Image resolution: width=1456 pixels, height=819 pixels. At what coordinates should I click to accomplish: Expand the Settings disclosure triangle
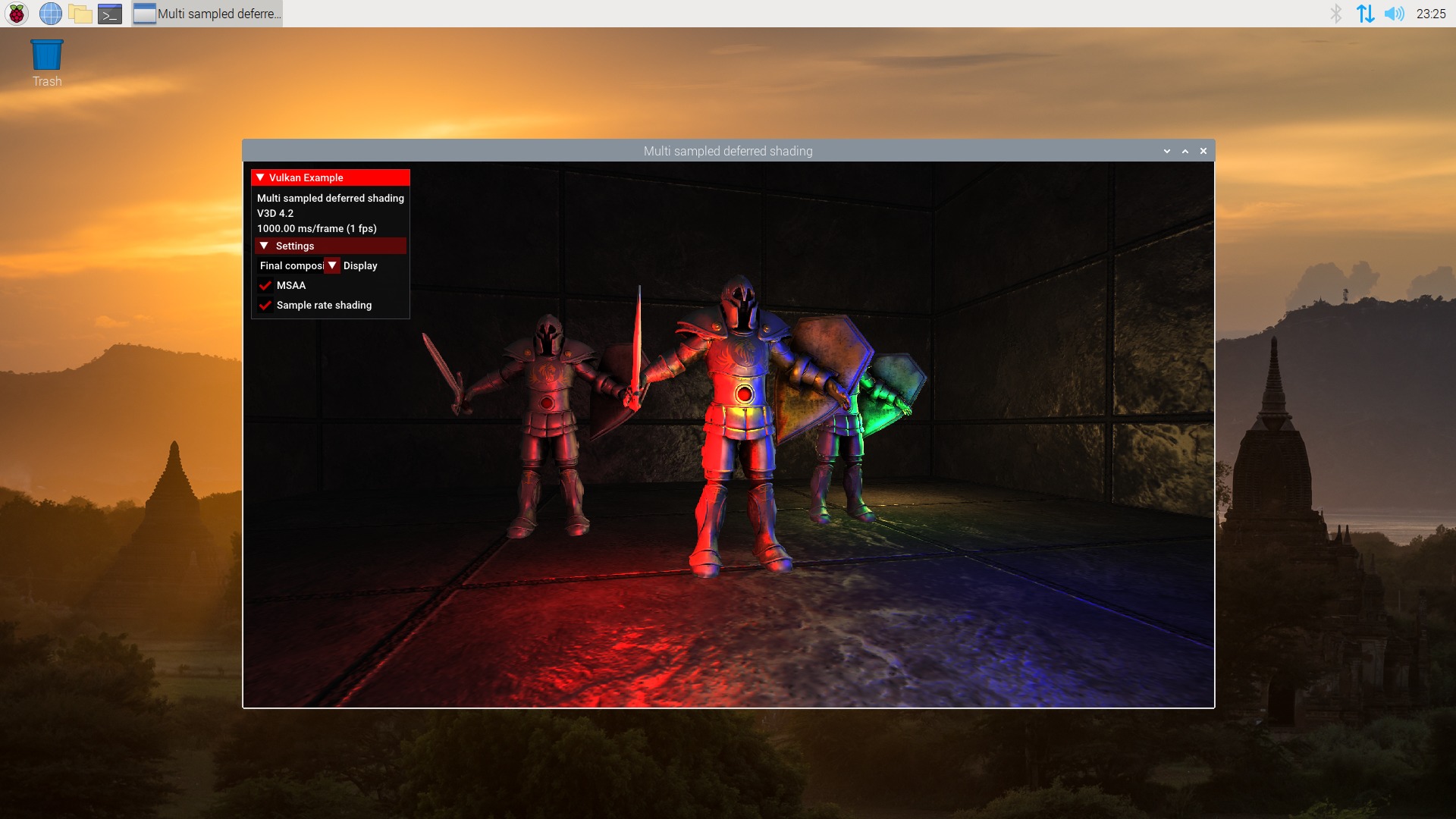click(x=262, y=245)
